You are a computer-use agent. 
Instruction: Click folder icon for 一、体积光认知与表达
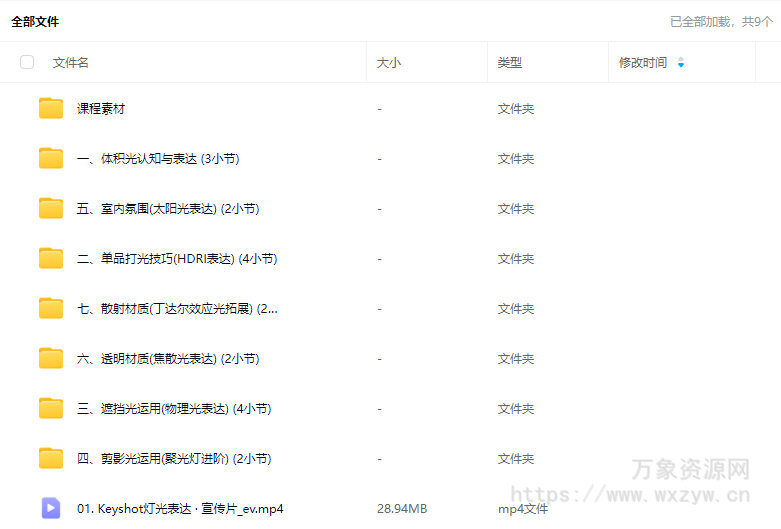(51, 158)
